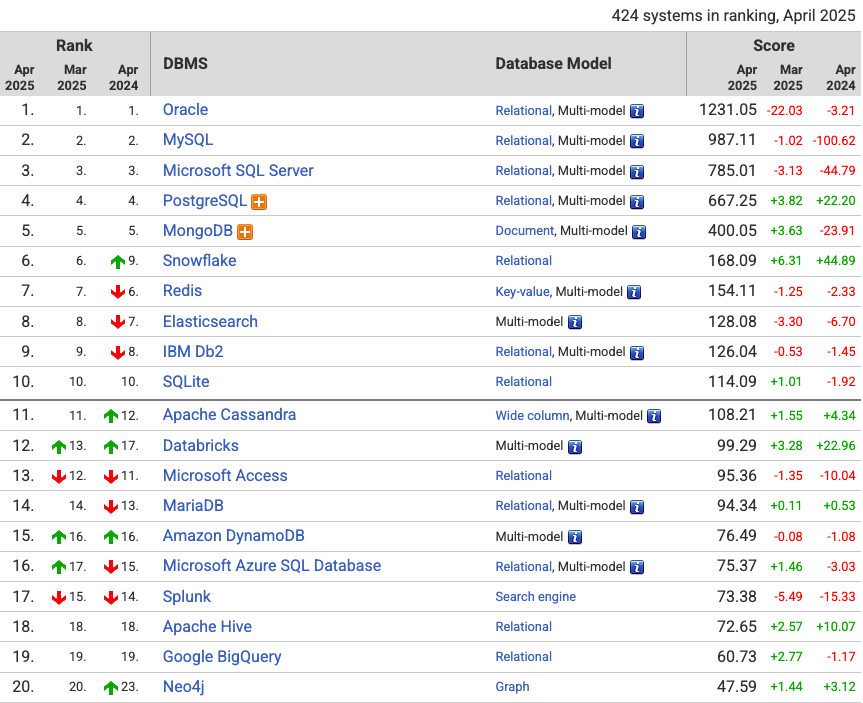Open the IBM Db2 link

193,351
